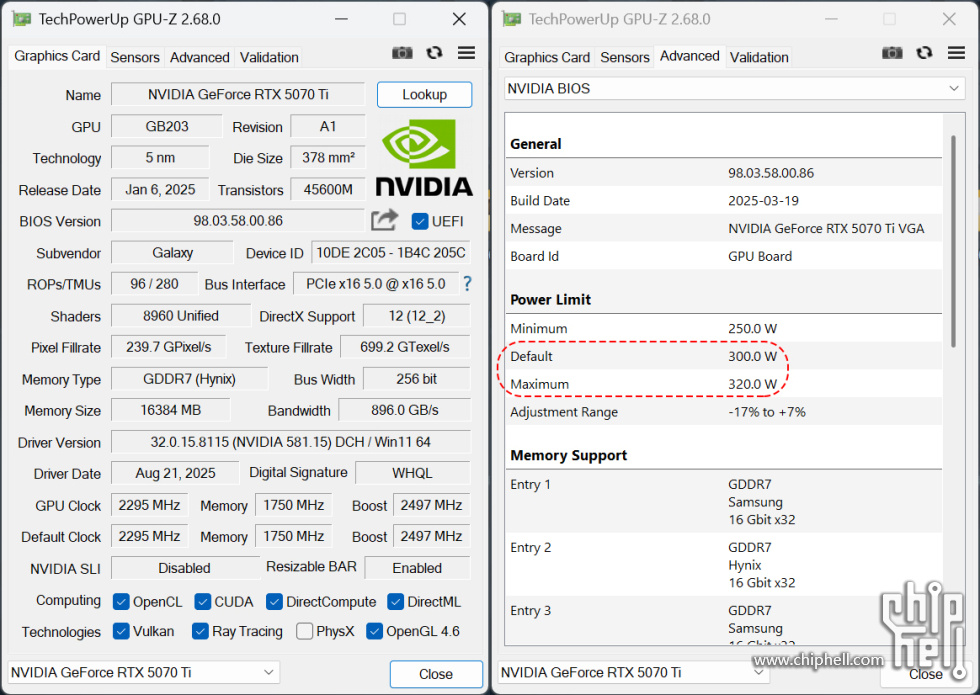Toggle the OpenCL checkbox
This screenshot has width=980, height=695.
tap(121, 601)
